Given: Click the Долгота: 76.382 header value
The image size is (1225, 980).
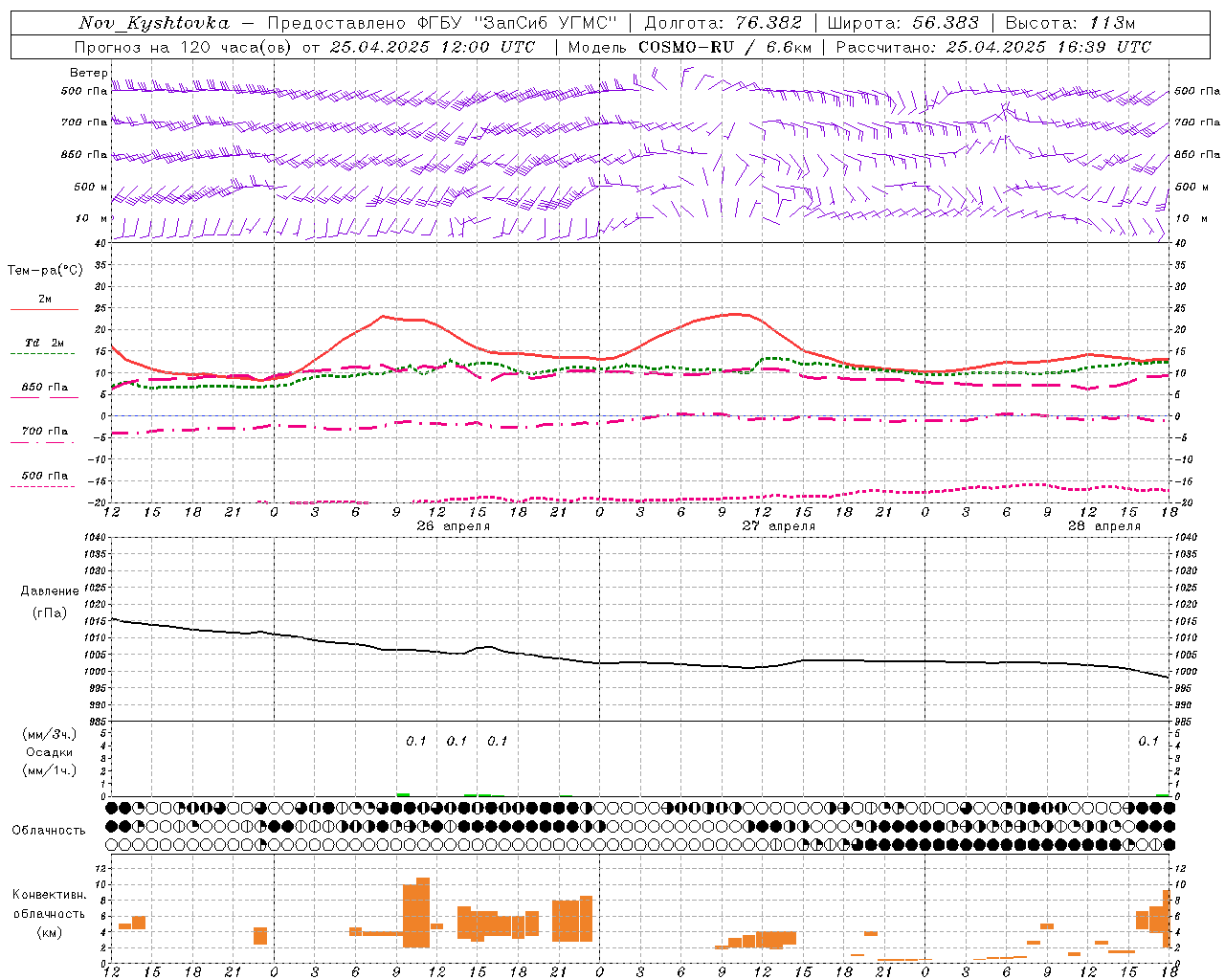Looking at the screenshot, I should [x=724, y=23].
